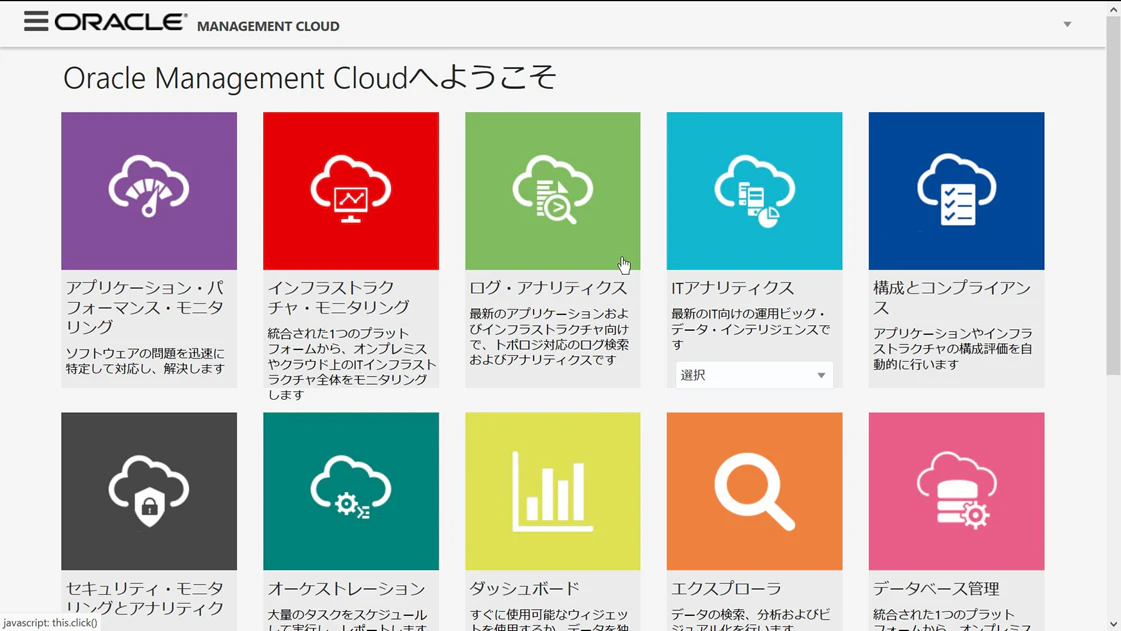Click the オーケストレーション title

(x=347, y=589)
